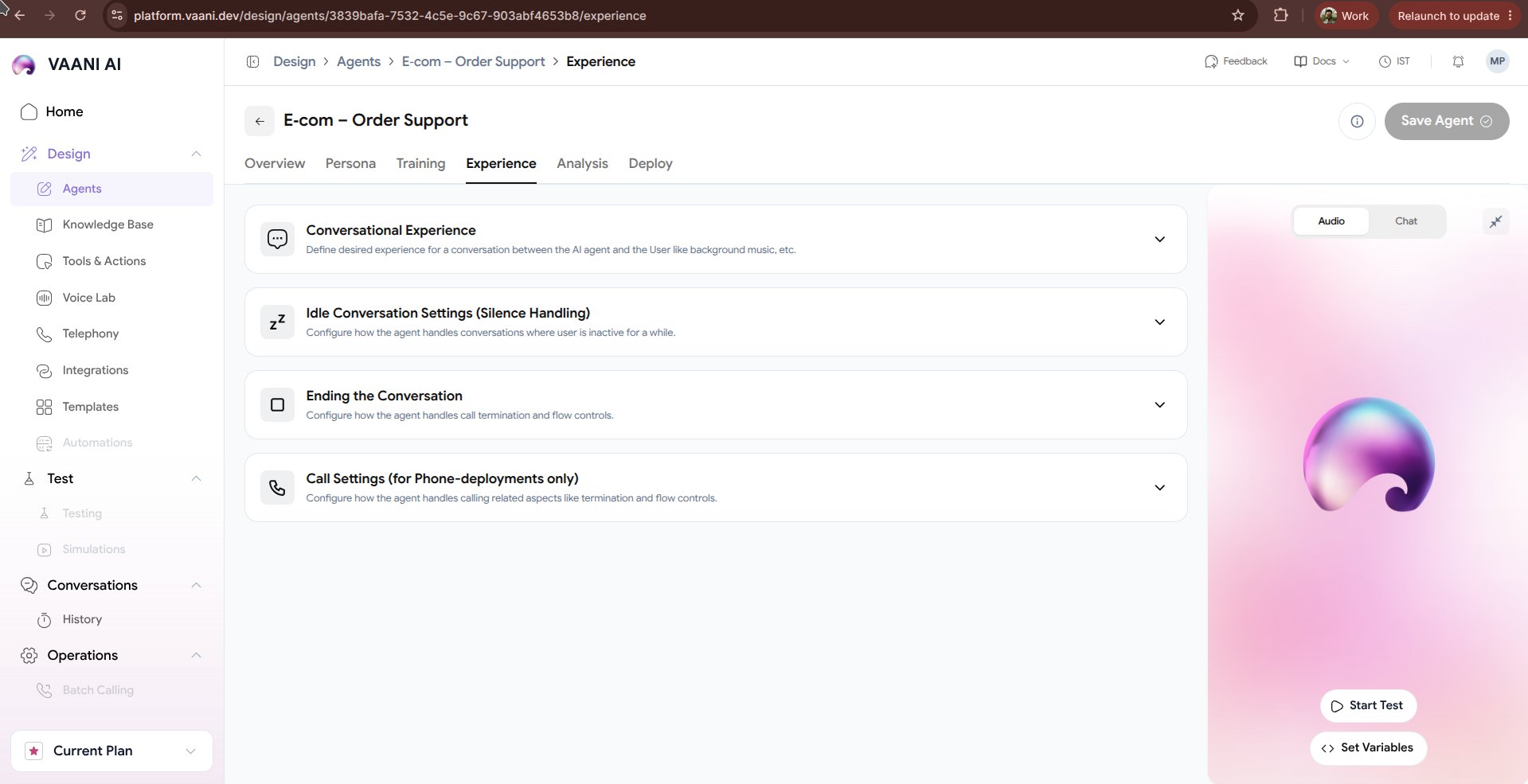Select the Experience tab

tap(501, 163)
